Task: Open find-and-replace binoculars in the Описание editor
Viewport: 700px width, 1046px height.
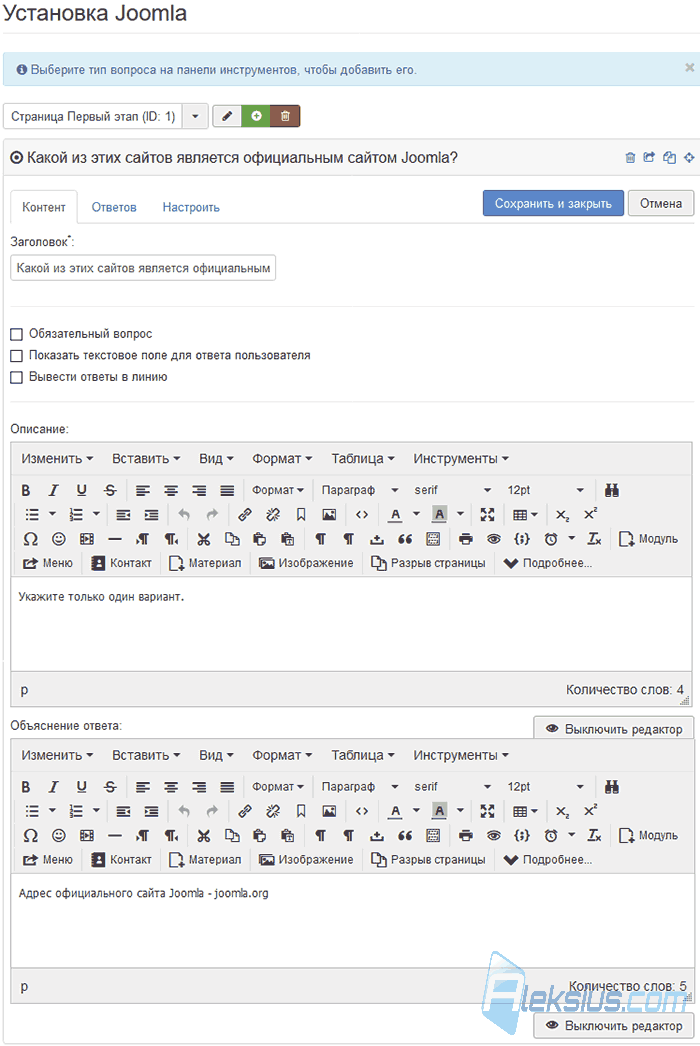Action: pyautogui.click(x=612, y=490)
